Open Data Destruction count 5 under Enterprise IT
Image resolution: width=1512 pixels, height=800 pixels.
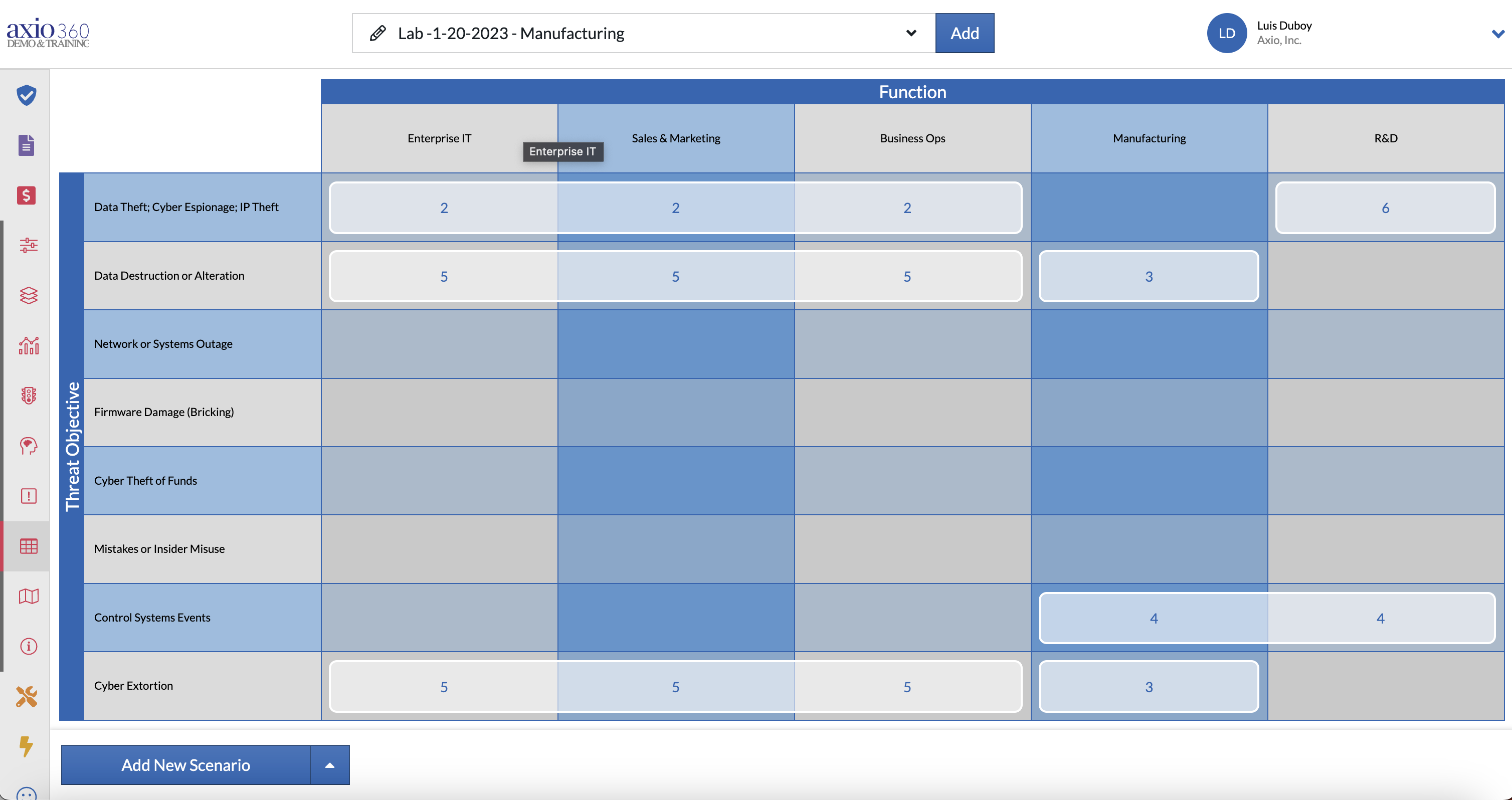click(x=444, y=277)
